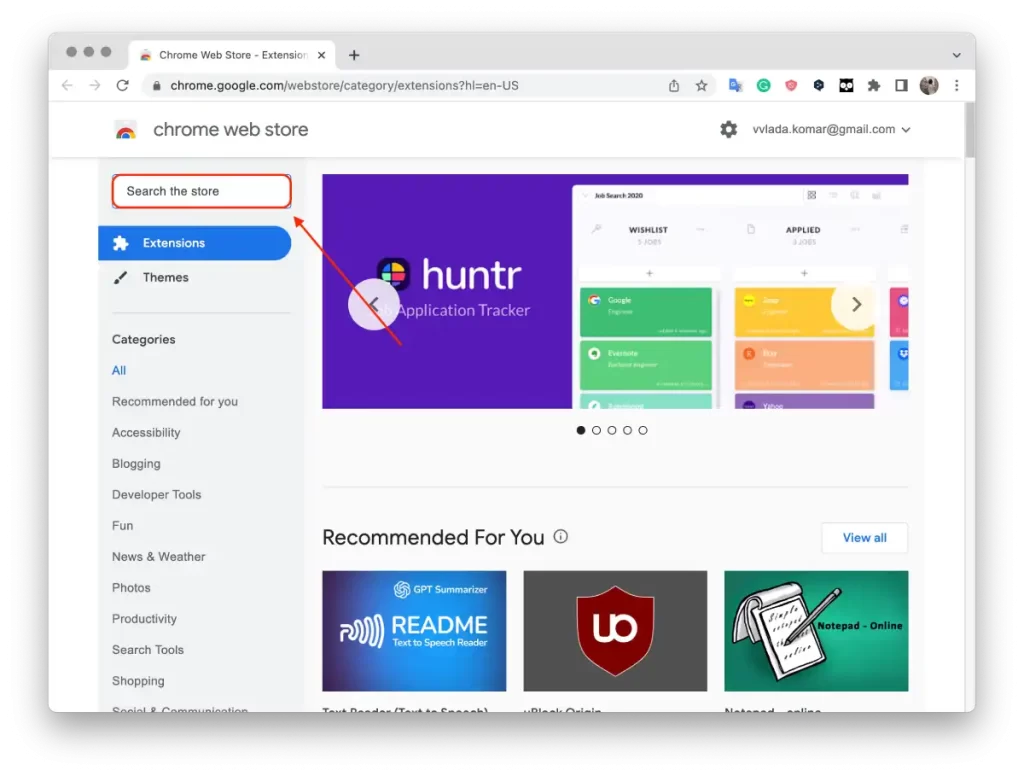
Task: Open the README Text to Speech Reader card
Action: [x=414, y=631]
